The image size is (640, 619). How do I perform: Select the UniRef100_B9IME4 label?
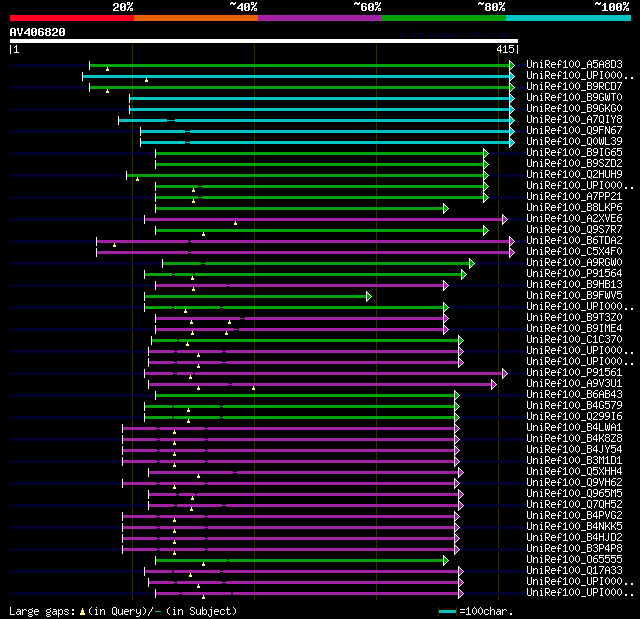[574, 329]
